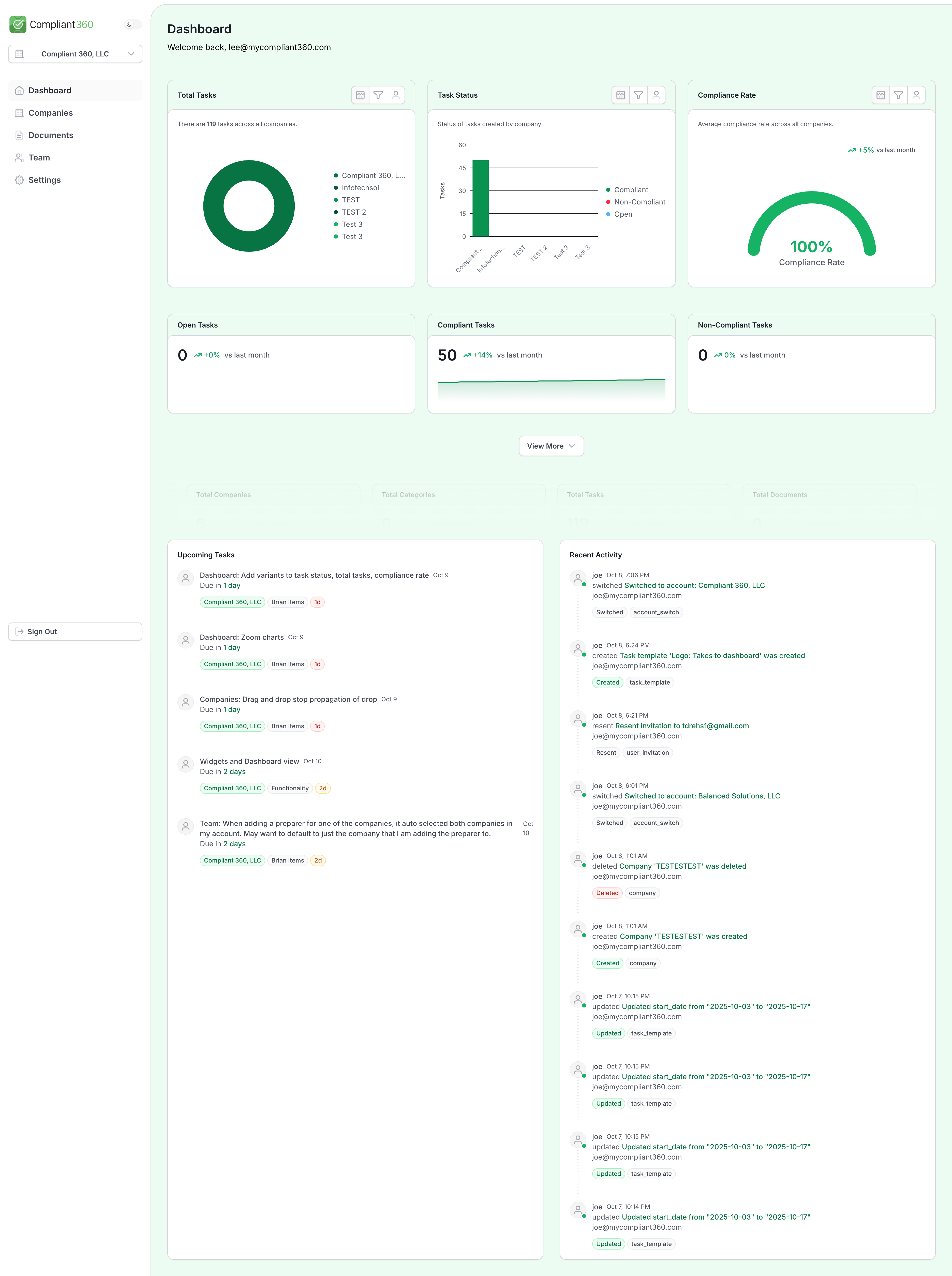Toggle TEST legend entry in Total Tasks
This screenshot has height=1276, width=952.
347,200
